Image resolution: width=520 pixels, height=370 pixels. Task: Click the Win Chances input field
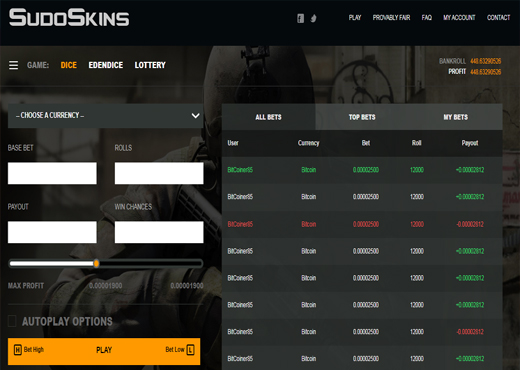pos(159,232)
